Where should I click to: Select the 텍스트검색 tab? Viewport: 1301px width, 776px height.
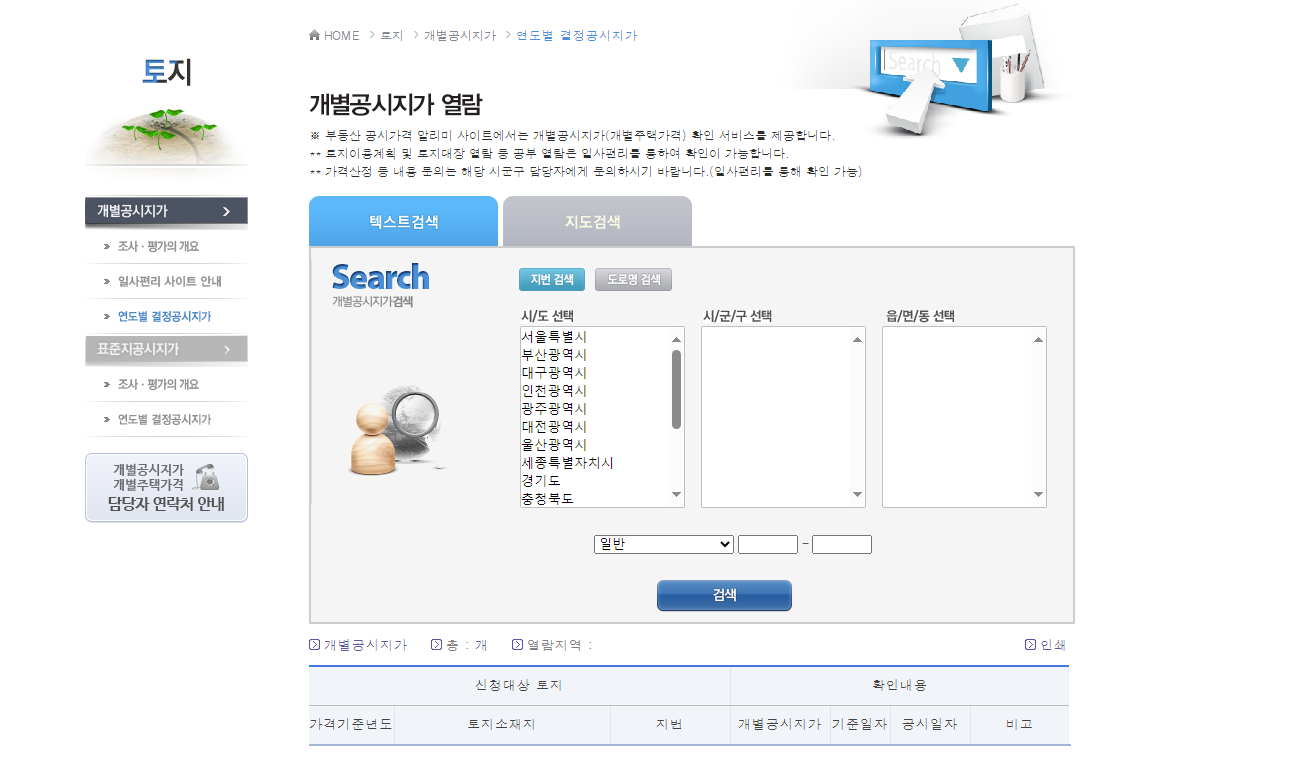click(x=403, y=221)
